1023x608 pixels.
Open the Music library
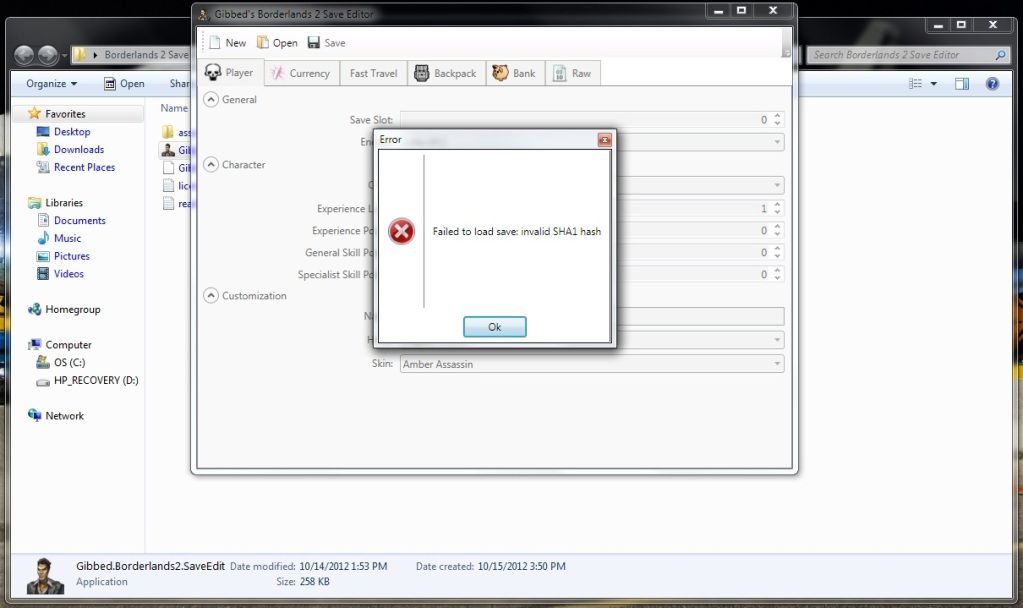pos(67,238)
